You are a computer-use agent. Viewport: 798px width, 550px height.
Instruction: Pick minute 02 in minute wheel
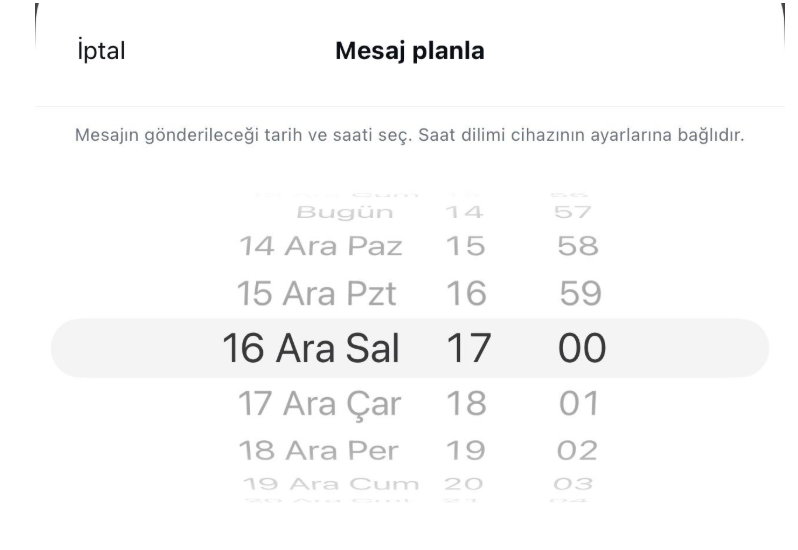point(579,449)
